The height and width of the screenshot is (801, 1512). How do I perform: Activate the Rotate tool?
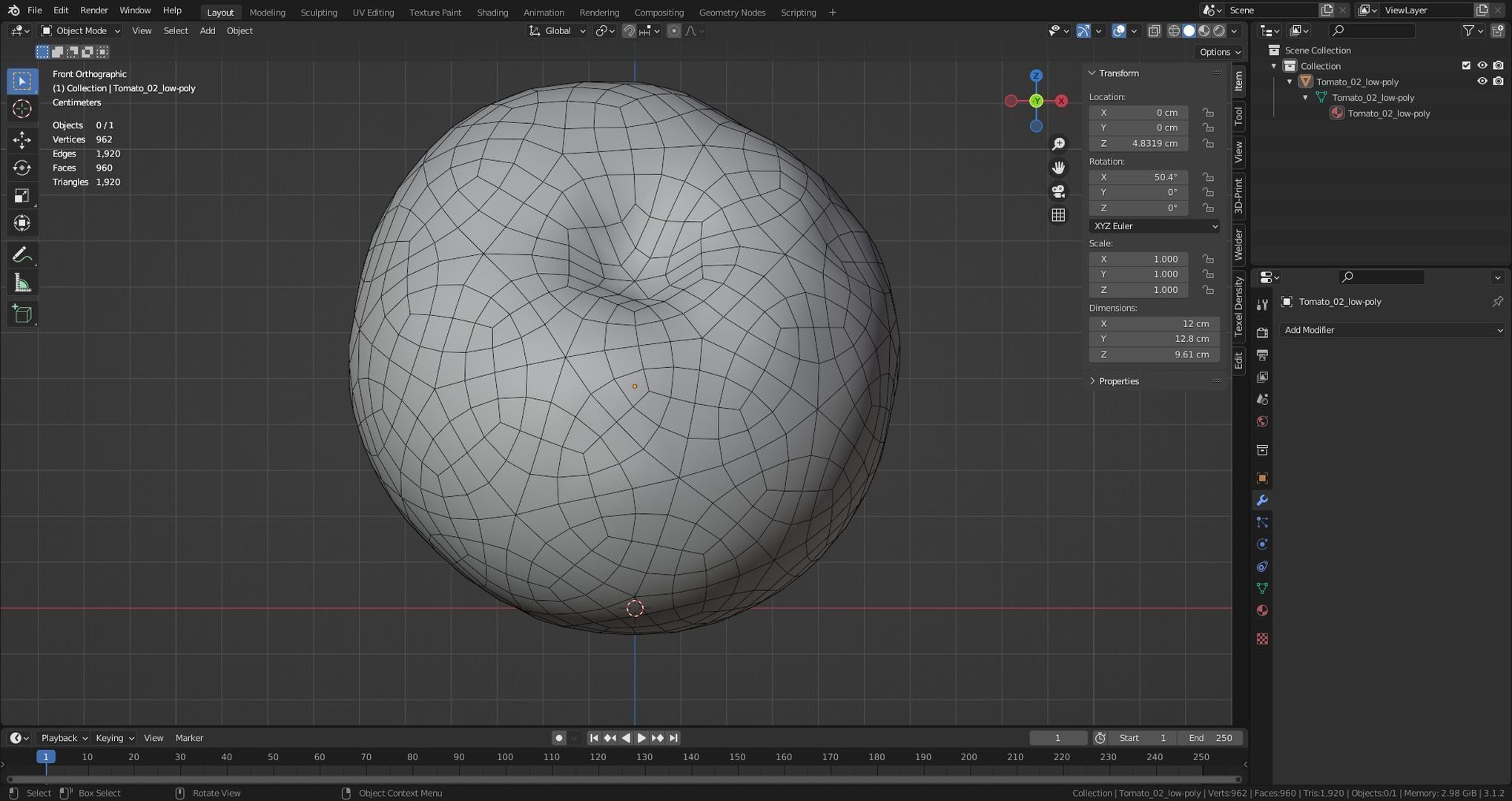click(x=22, y=168)
